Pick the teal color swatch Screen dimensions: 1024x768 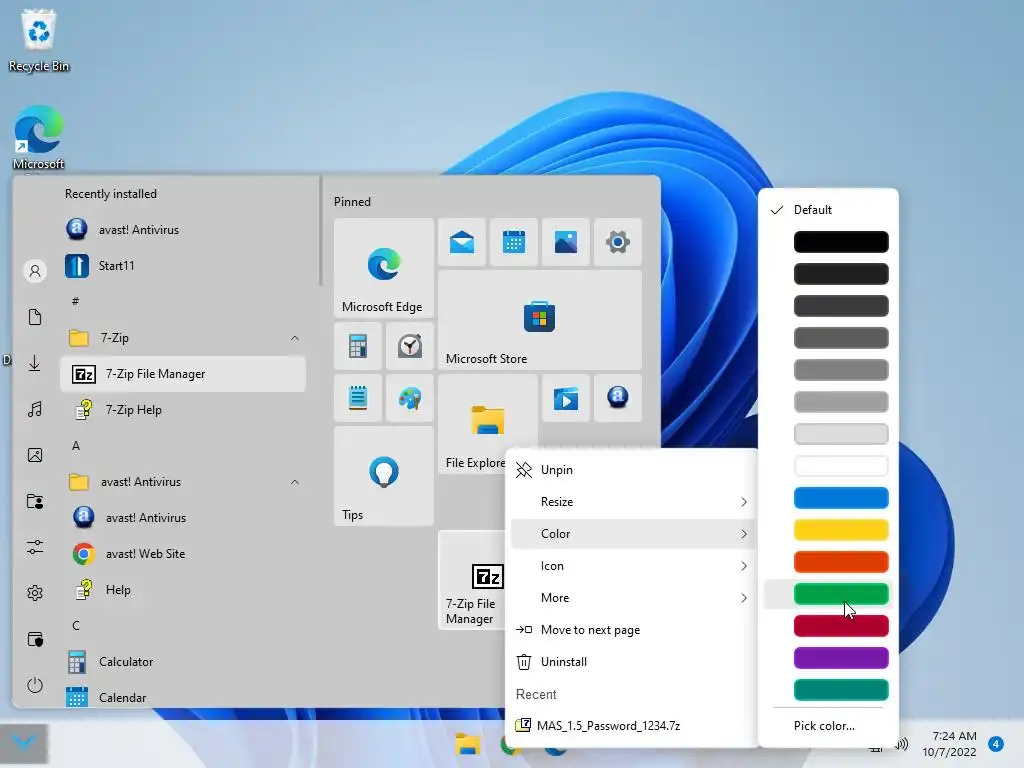pos(841,690)
